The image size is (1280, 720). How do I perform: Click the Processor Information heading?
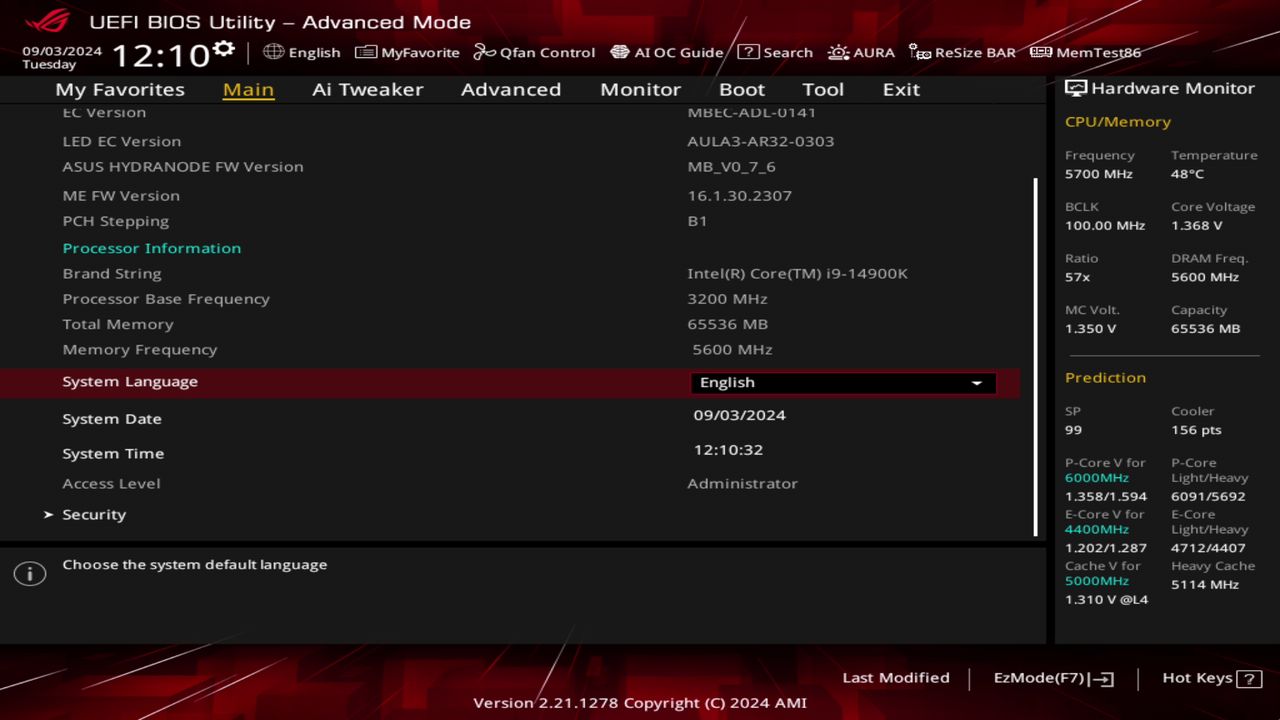tap(152, 248)
